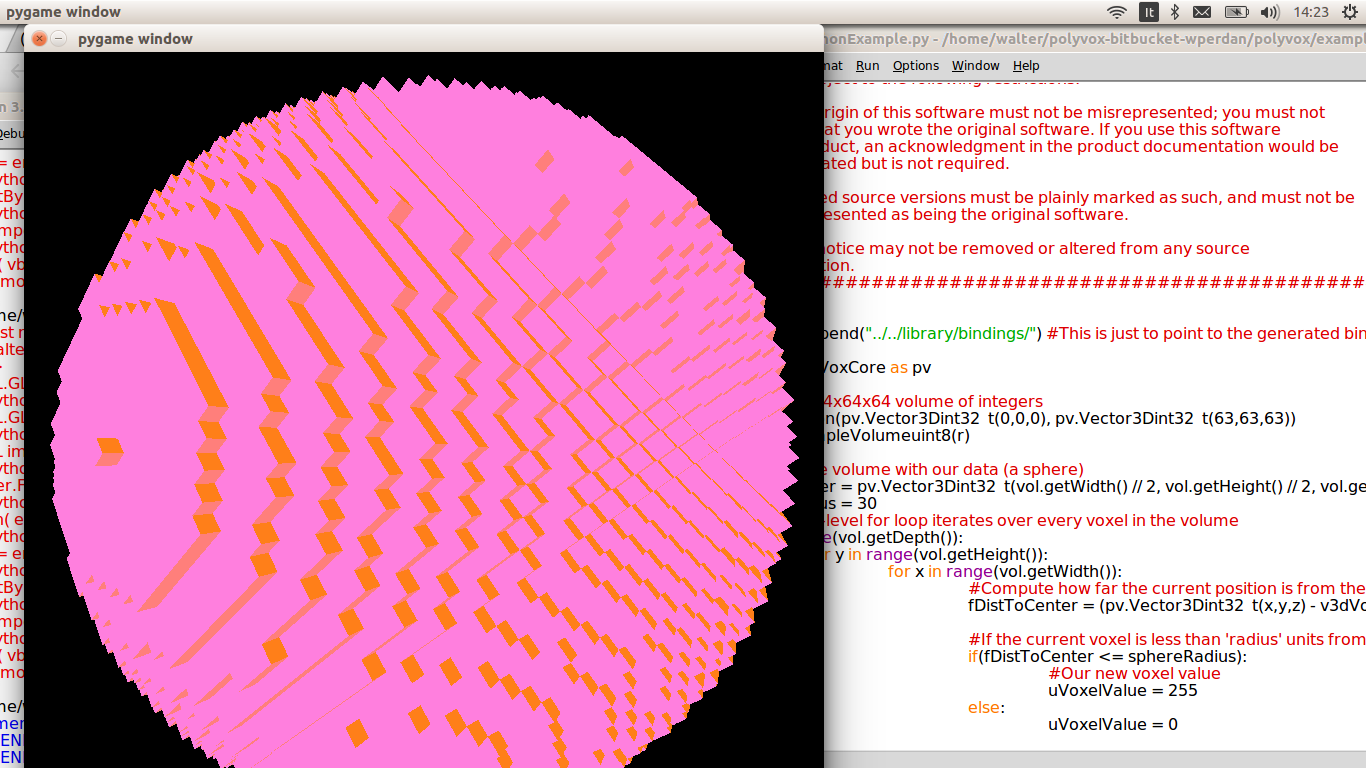Screen dimensions: 1366x768
Task: Click the 'It' keyboard layout indicator
Action: (x=1149, y=12)
